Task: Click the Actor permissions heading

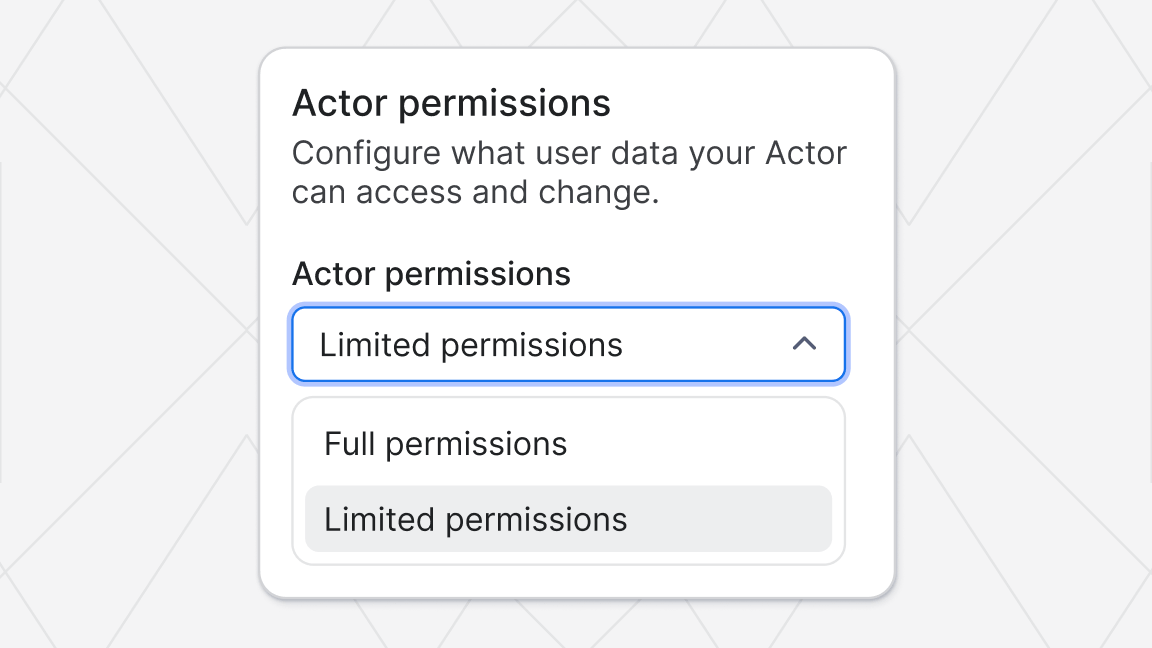Action: coord(451,102)
